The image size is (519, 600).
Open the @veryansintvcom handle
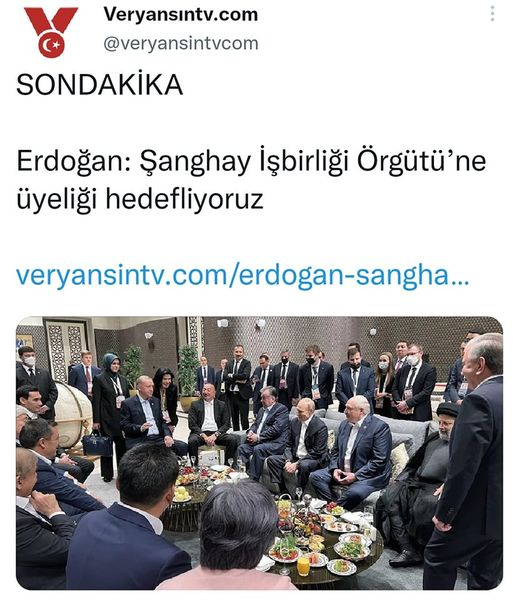point(181,43)
